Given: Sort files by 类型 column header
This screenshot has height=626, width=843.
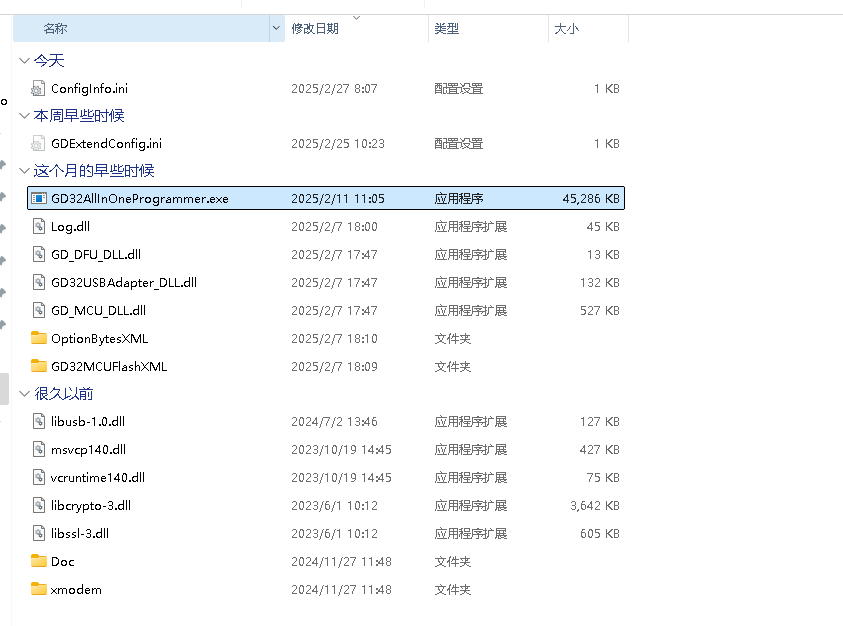Looking at the screenshot, I should 446,29.
